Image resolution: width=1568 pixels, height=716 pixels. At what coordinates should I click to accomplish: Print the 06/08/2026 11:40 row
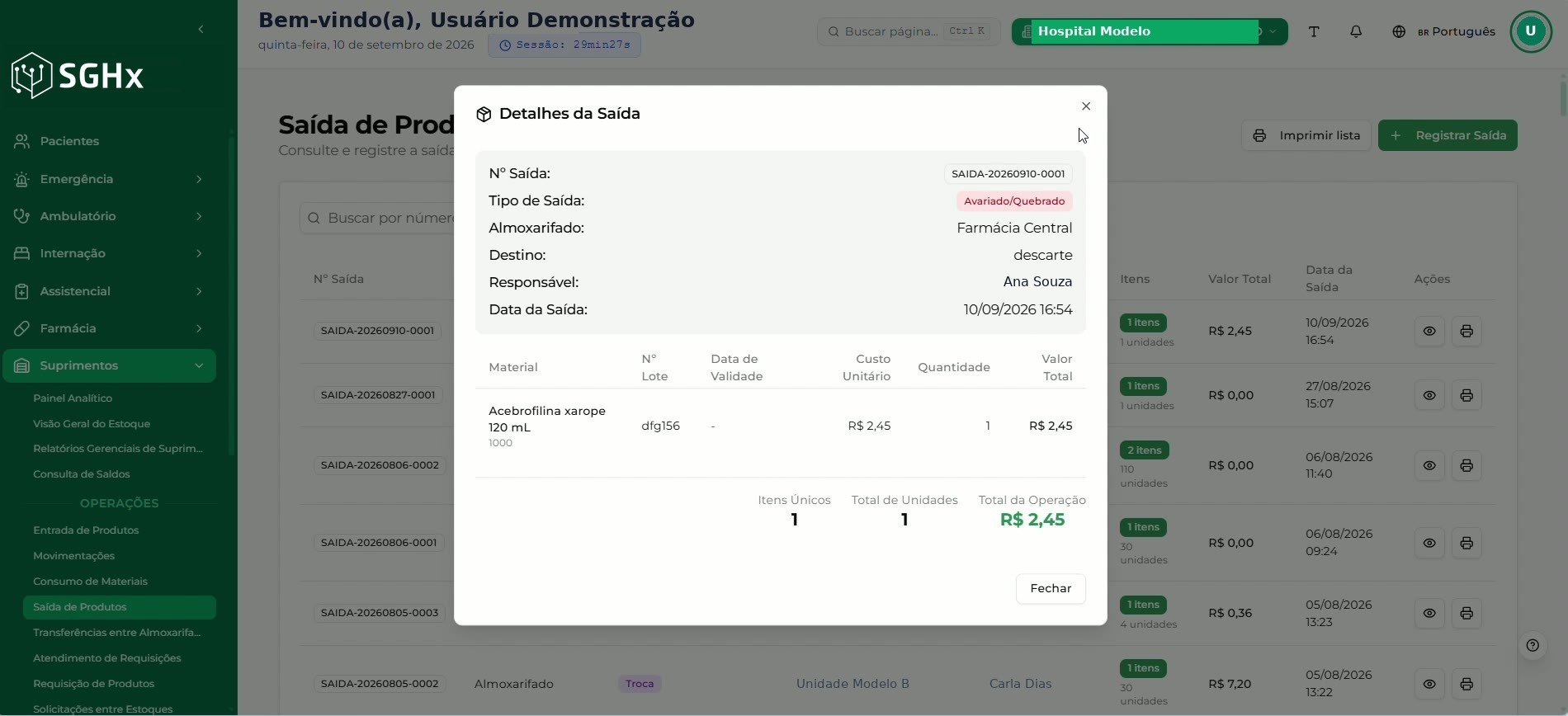(1466, 465)
